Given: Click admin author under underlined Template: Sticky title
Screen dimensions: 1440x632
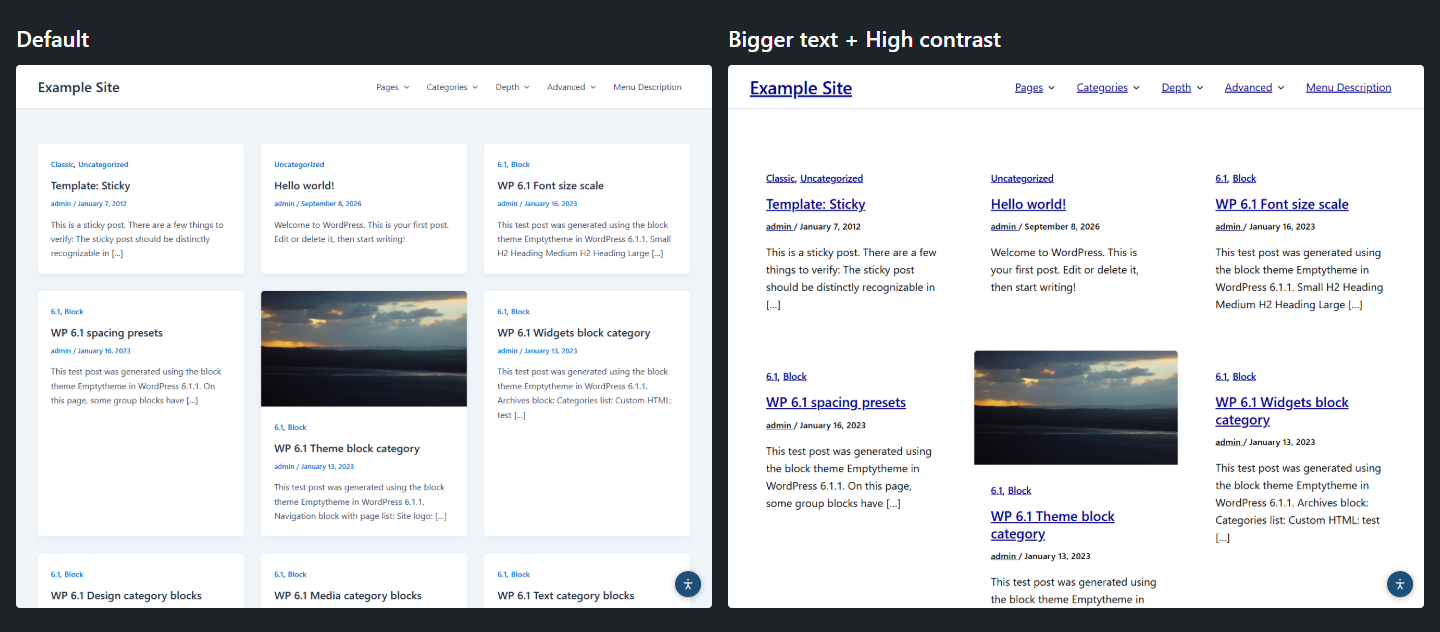Looking at the screenshot, I should tap(779, 226).
